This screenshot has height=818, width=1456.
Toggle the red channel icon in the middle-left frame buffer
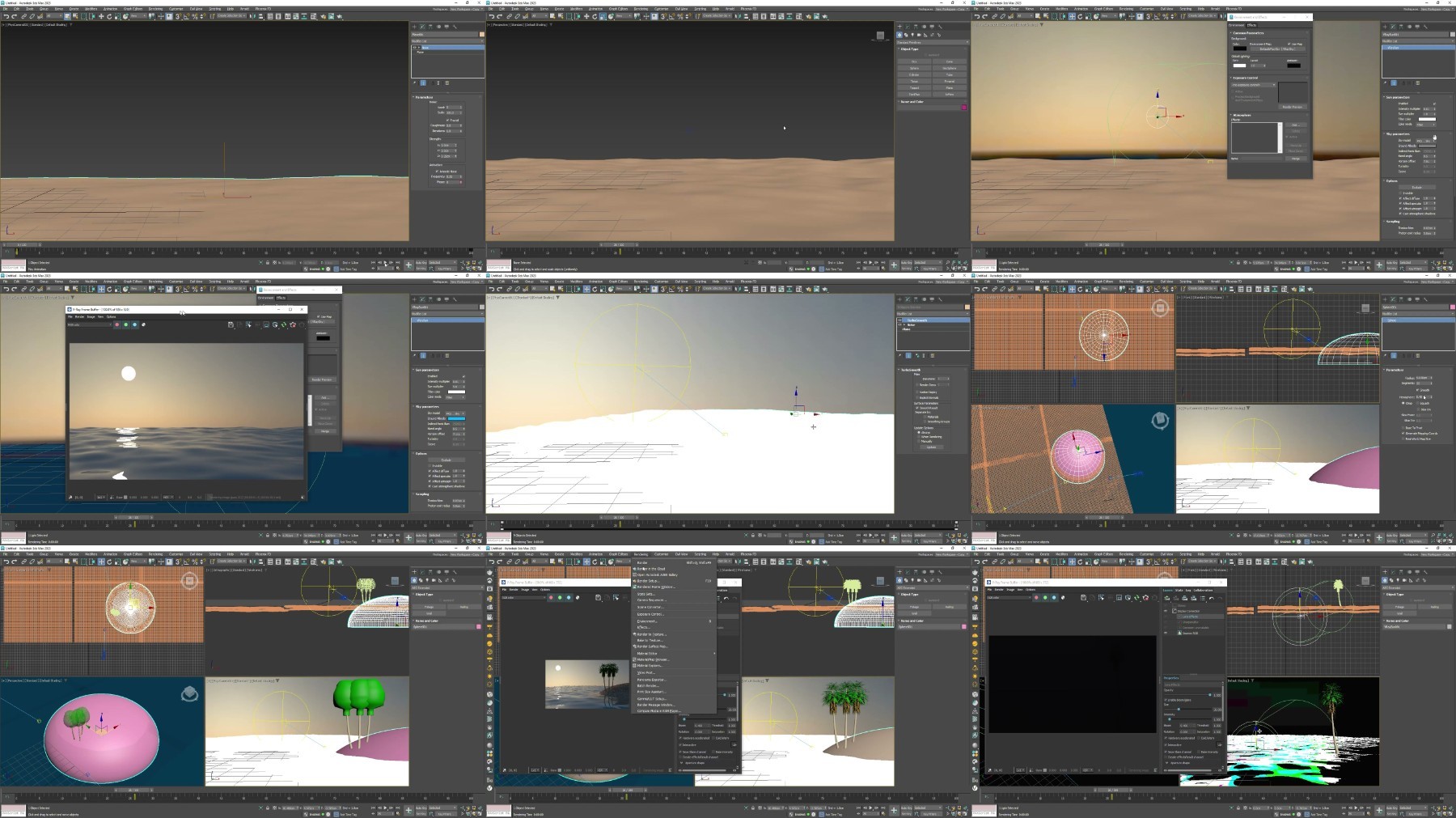click(x=116, y=325)
